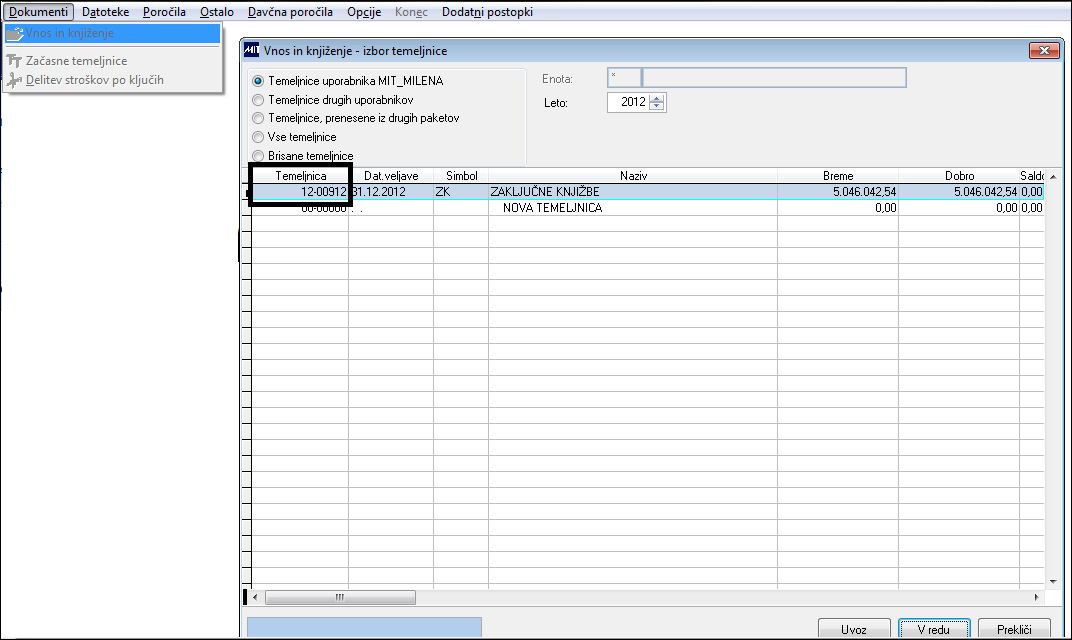The width and height of the screenshot is (1072, 640).
Task: Open the Datoteke menu
Action: point(105,12)
